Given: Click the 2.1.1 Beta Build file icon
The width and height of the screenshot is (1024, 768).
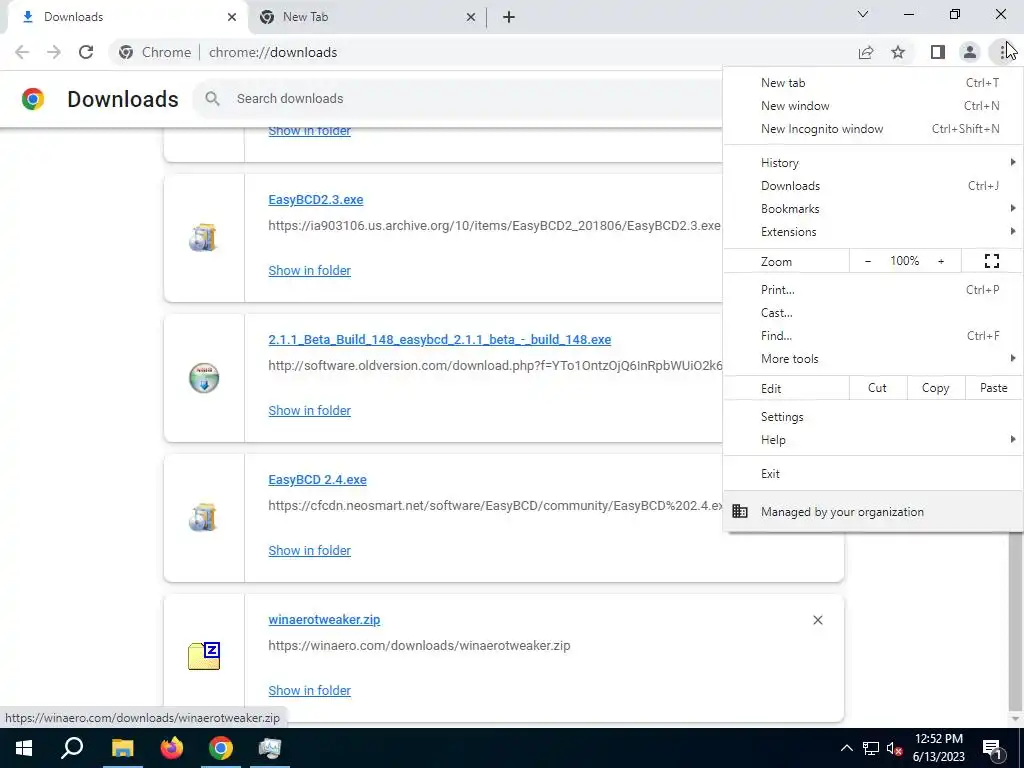Looking at the screenshot, I should pyautogui.click(x=204, y=377).
